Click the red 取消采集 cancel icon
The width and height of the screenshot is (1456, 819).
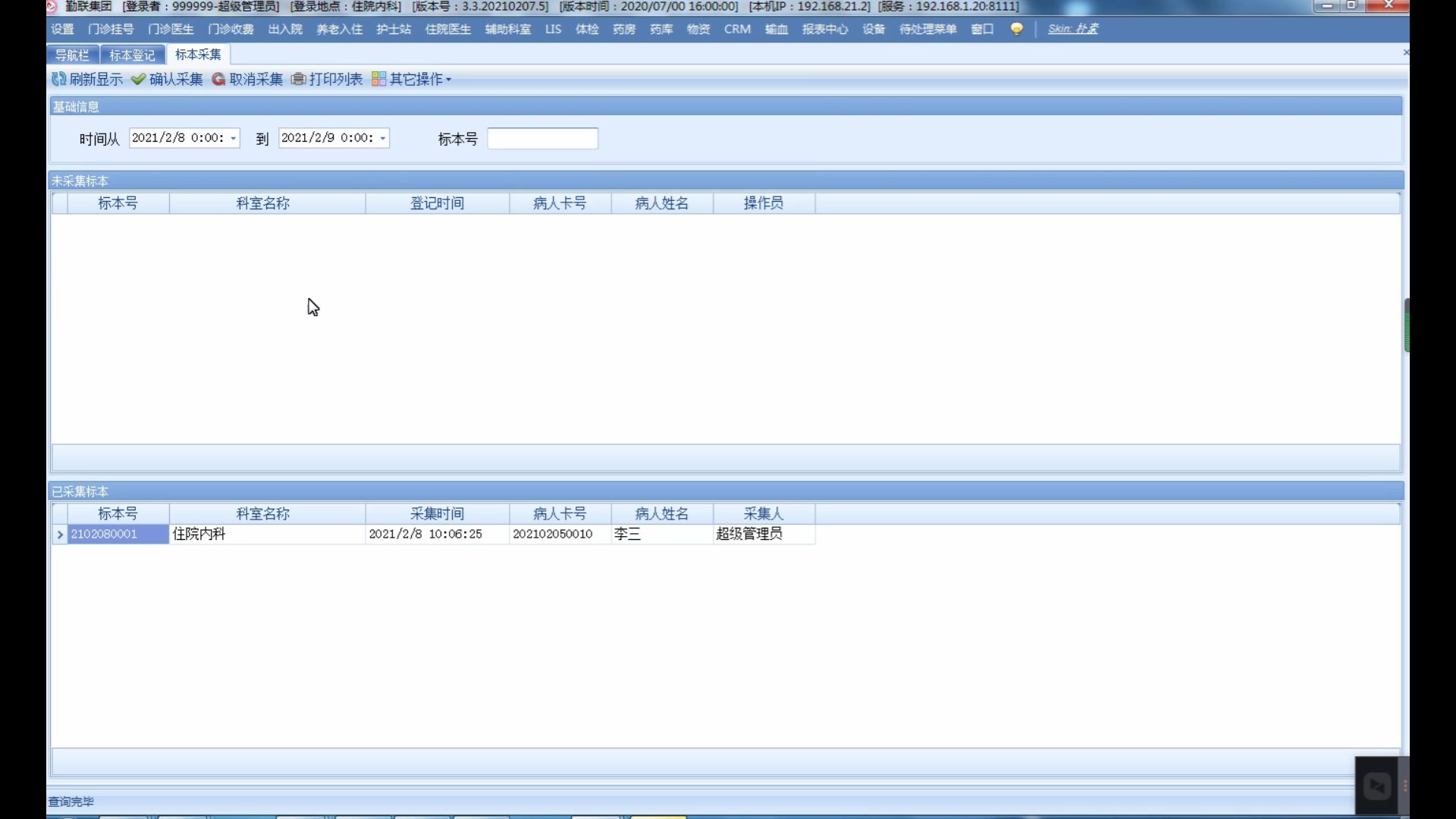pyautogui.click(x=218, y=79)
